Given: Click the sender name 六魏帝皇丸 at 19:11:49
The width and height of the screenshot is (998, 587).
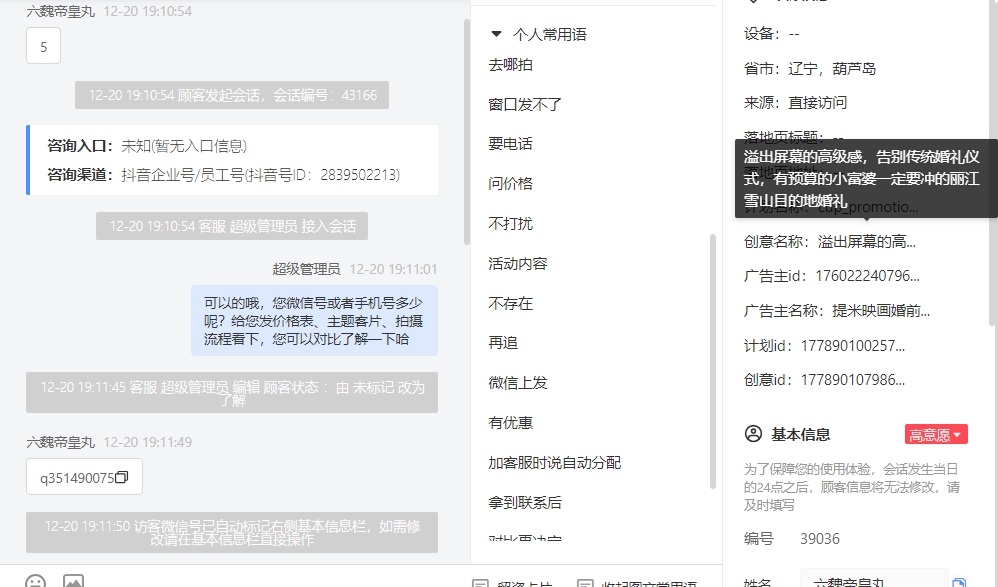Looking at the screenshot, I should (x=60, y=442).
